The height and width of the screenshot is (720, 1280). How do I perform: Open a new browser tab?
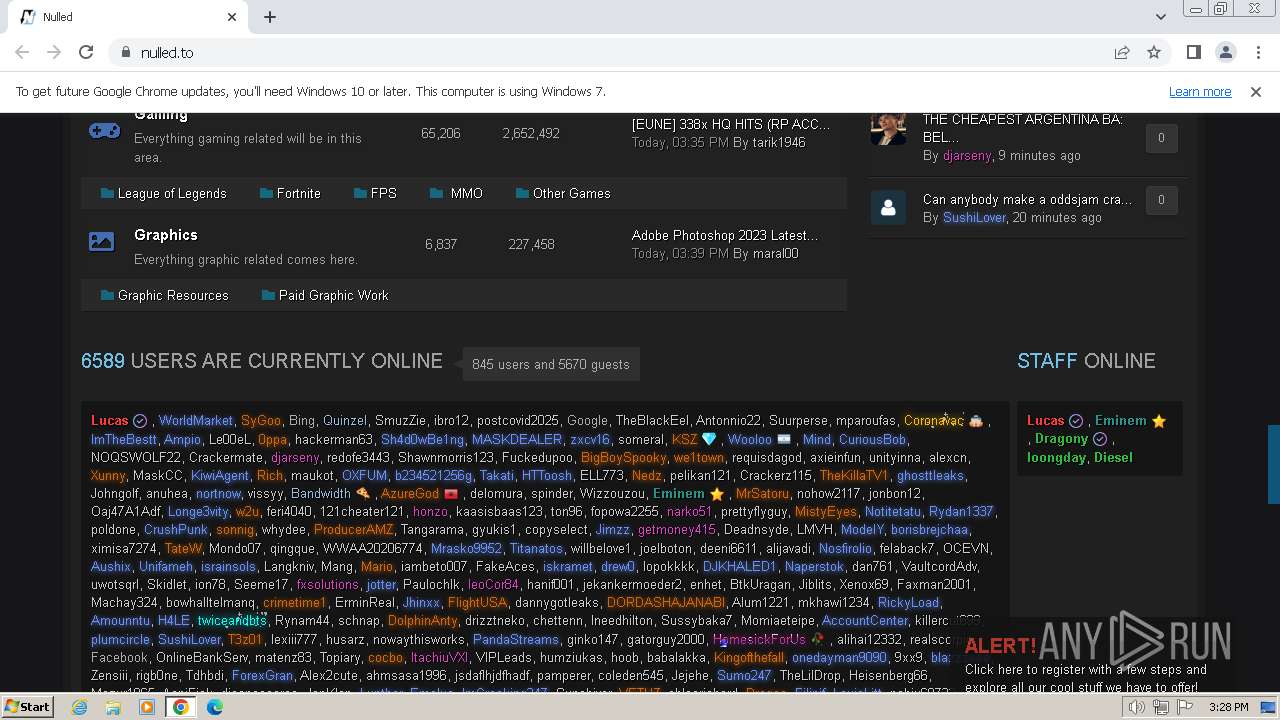pos(270,17)
